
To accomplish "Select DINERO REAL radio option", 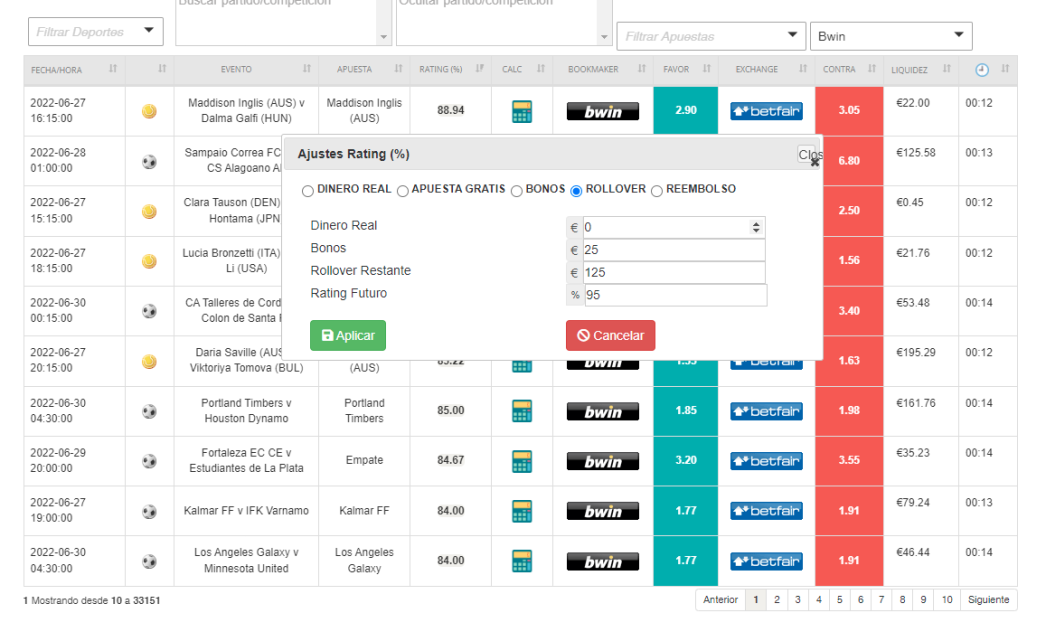I will coord(308,191).
